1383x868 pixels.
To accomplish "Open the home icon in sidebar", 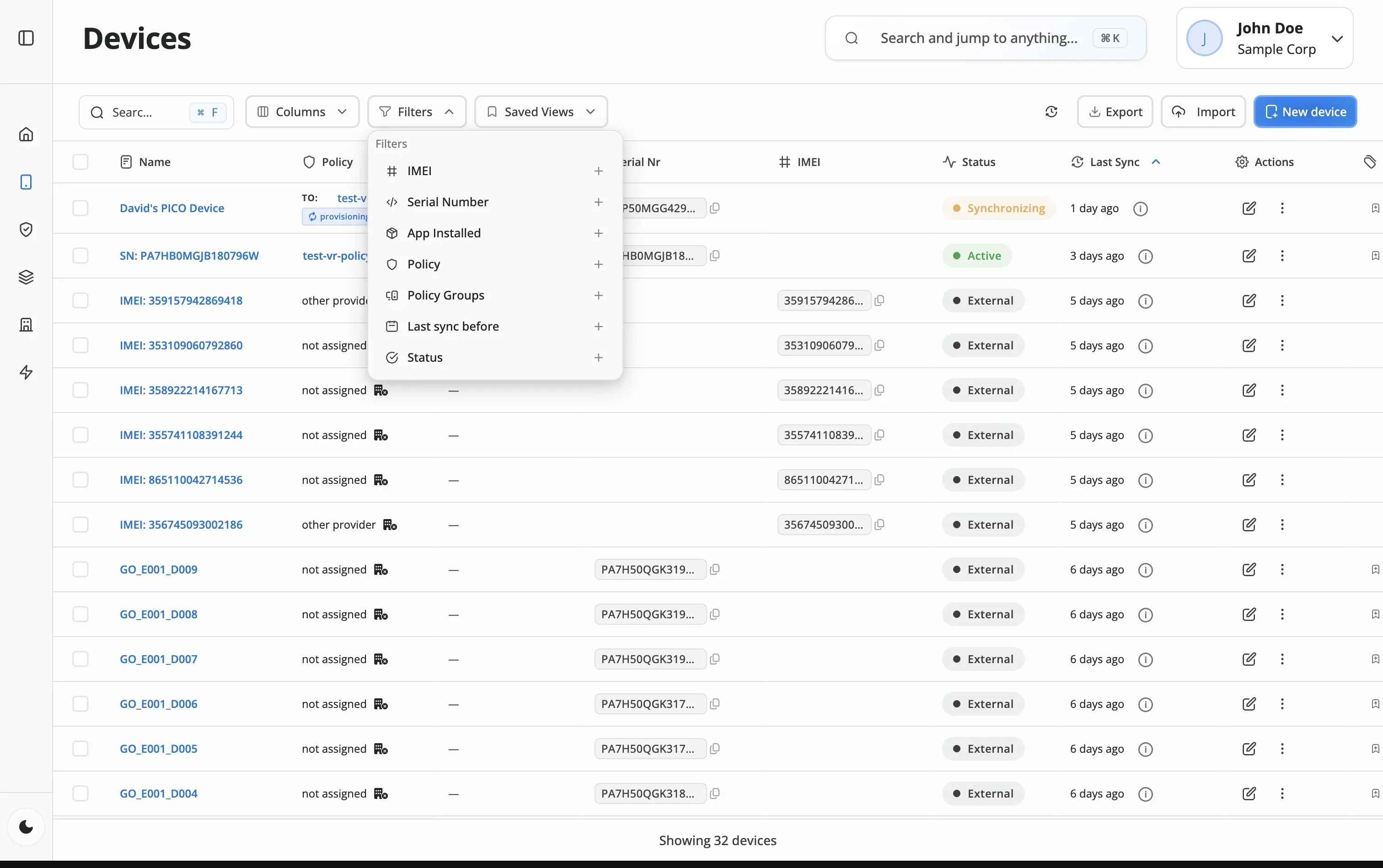I will click(x=26, y=134).
